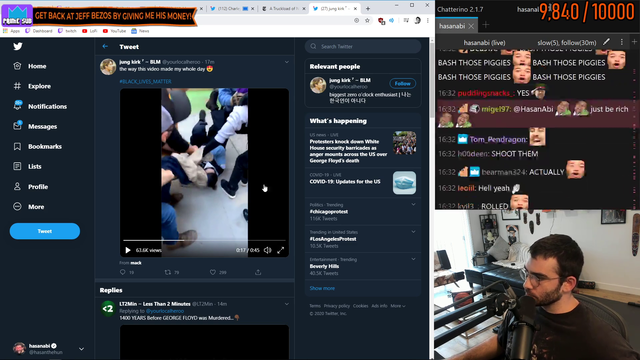Expand options for Beverly Hills trend
640x360 pixels.
(413, 259)
